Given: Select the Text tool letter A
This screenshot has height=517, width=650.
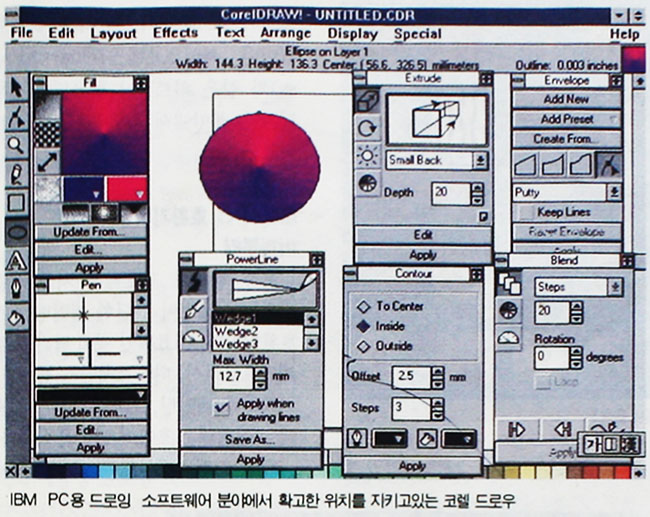Looking at the screenshot, I should click(x=17, y=260).
